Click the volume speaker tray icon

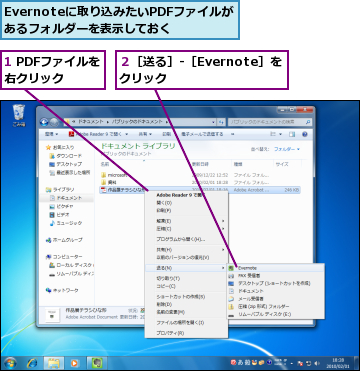click(x=317, y=363)
